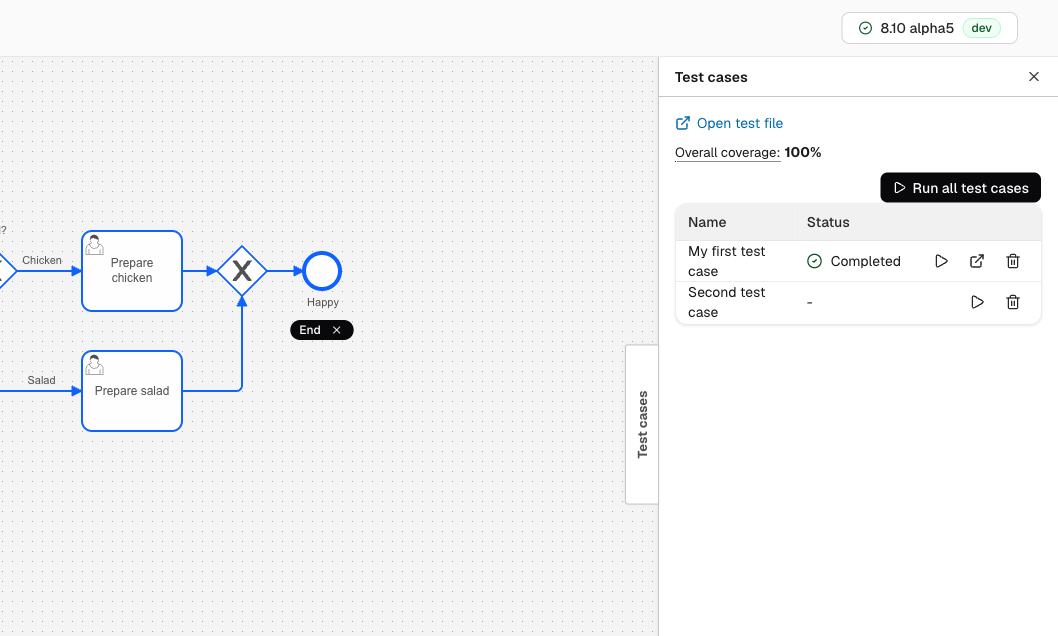This screenshot has height=636, width=1058.
Task: Select the Prepare salad task
Action: pos(132,391)
